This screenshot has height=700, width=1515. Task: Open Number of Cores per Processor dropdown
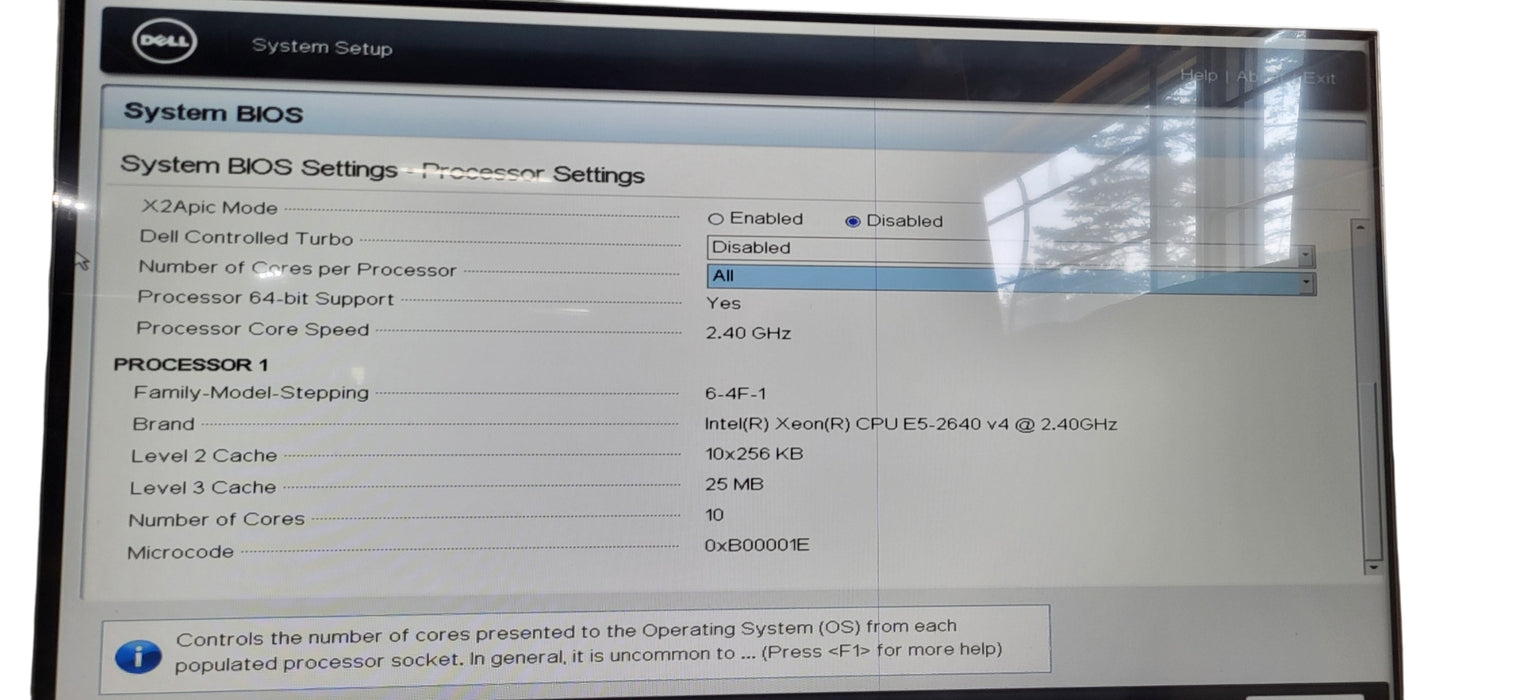coord(1010,279)
